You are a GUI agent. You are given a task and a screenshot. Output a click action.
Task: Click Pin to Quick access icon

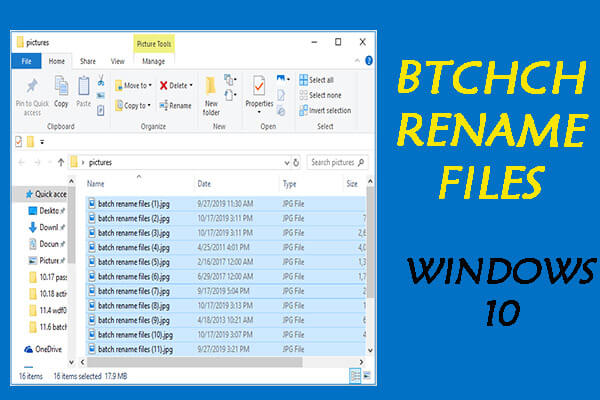coord(33,86)
